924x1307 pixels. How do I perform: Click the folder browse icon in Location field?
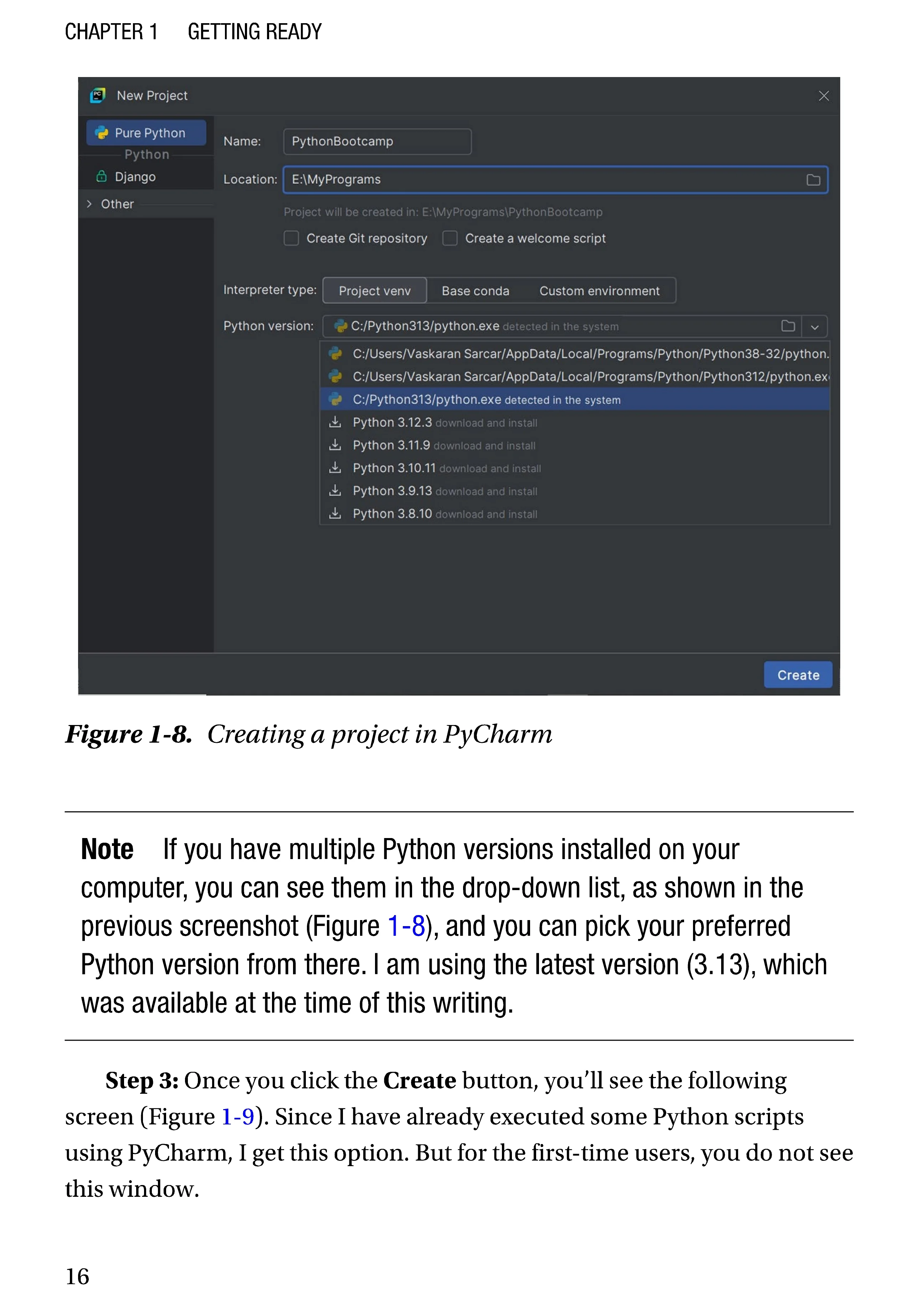click(x=813, y=180)
